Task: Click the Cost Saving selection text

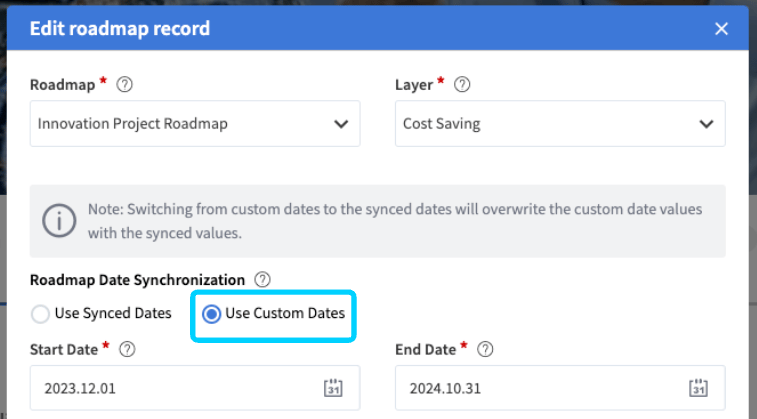Action: pyautogui.click(x=442, y=124)
